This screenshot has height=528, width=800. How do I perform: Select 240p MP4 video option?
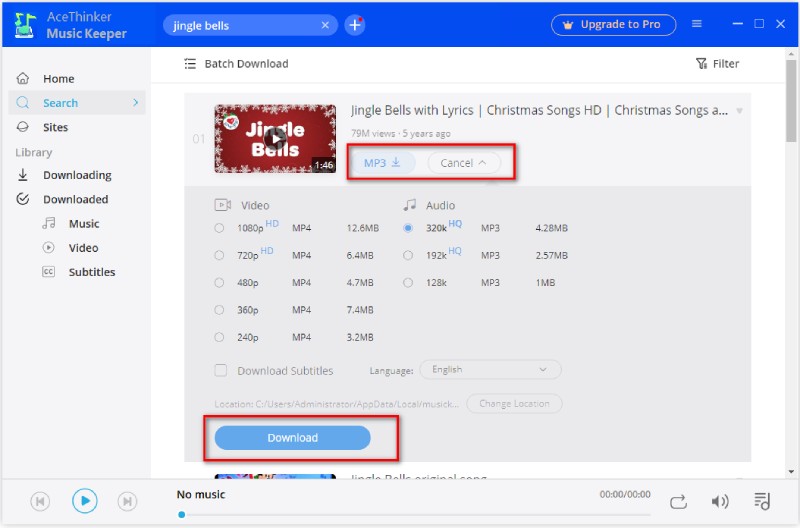pos(219,337)
